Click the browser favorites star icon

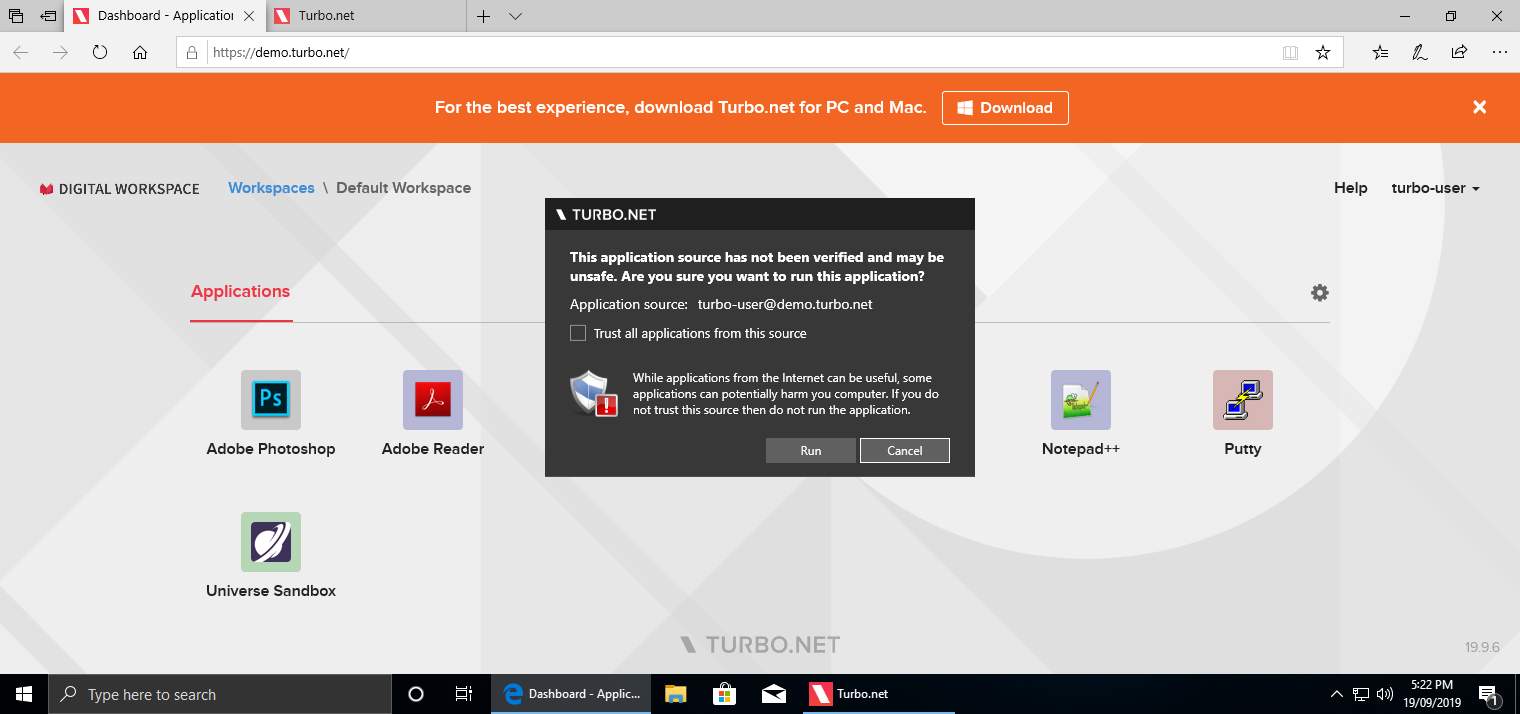pyautogui.click(x=1323, y=53)
